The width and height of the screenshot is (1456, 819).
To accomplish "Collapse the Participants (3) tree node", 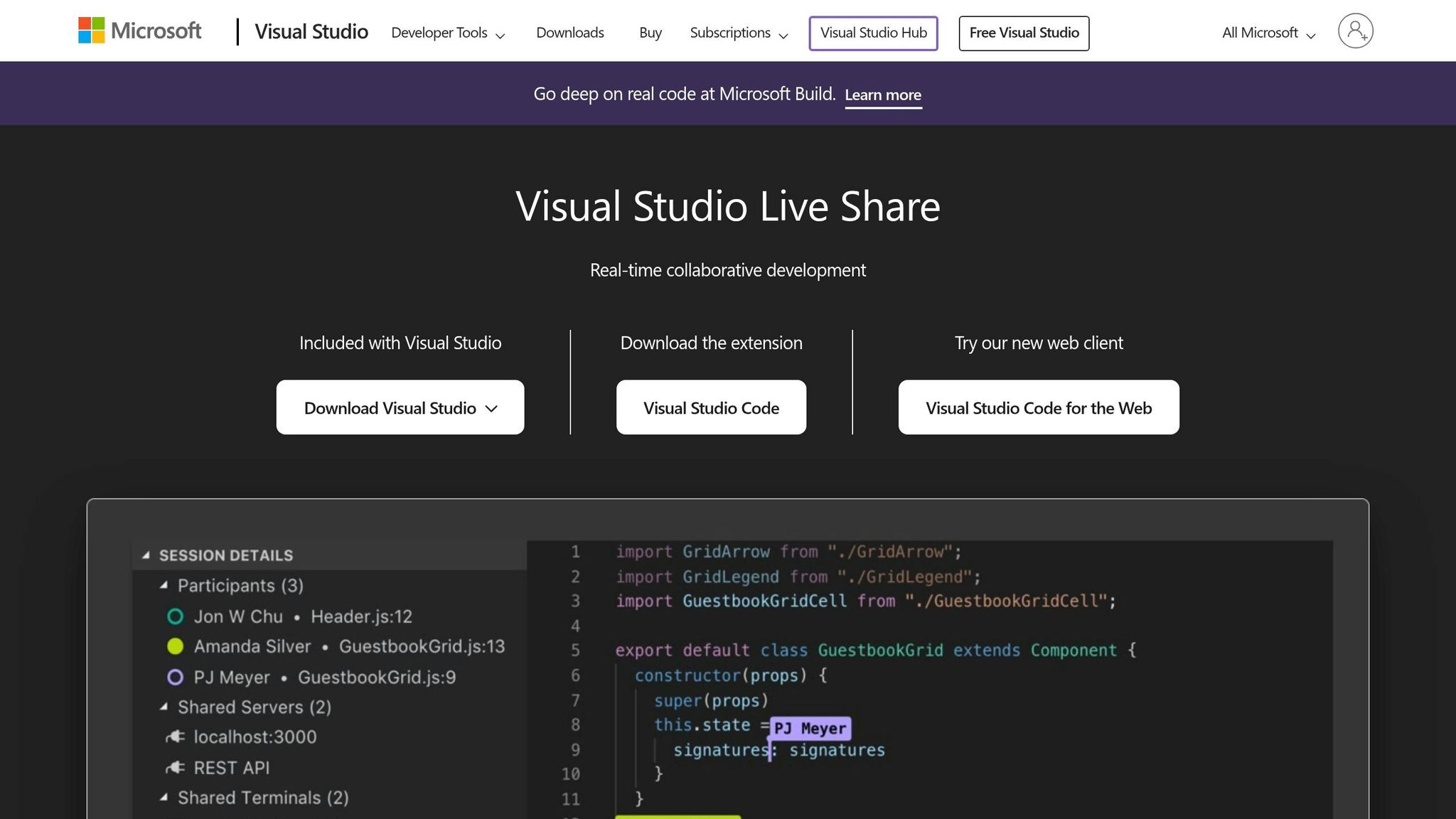I will (164, 585).
